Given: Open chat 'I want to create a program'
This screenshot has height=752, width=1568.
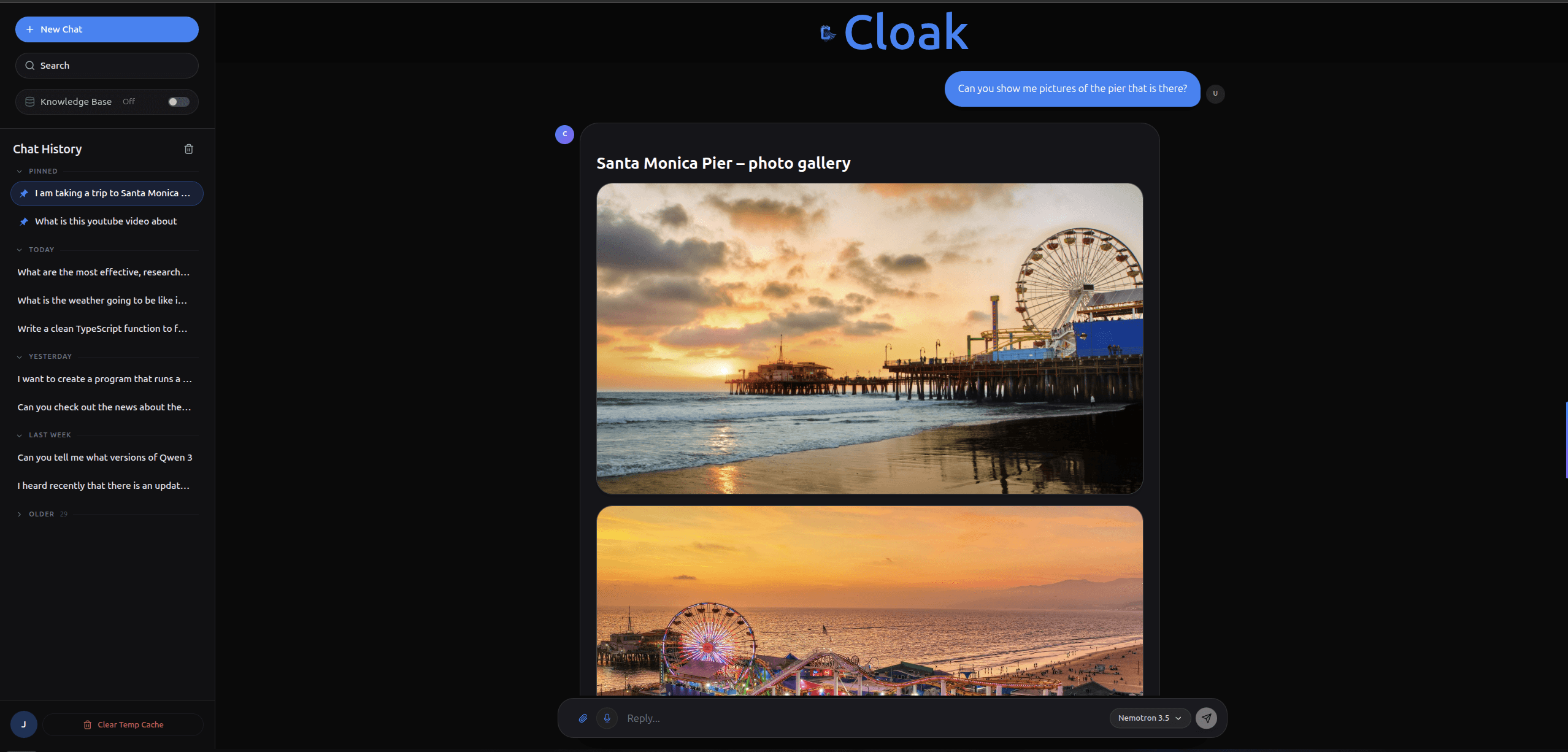Looking at the screenshot, I should point(107,379).
